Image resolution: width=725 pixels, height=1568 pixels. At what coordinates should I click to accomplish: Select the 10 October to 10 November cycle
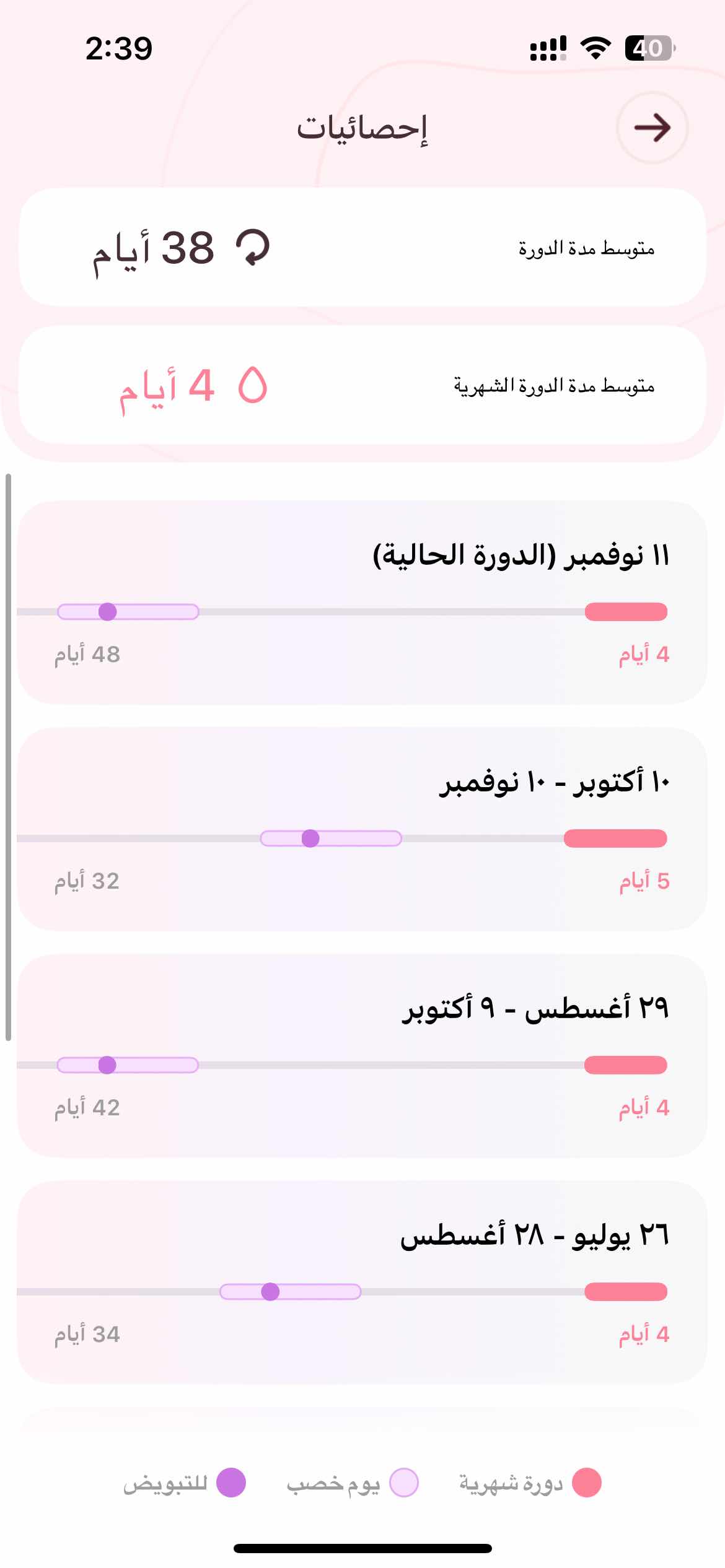coord(362,829)
